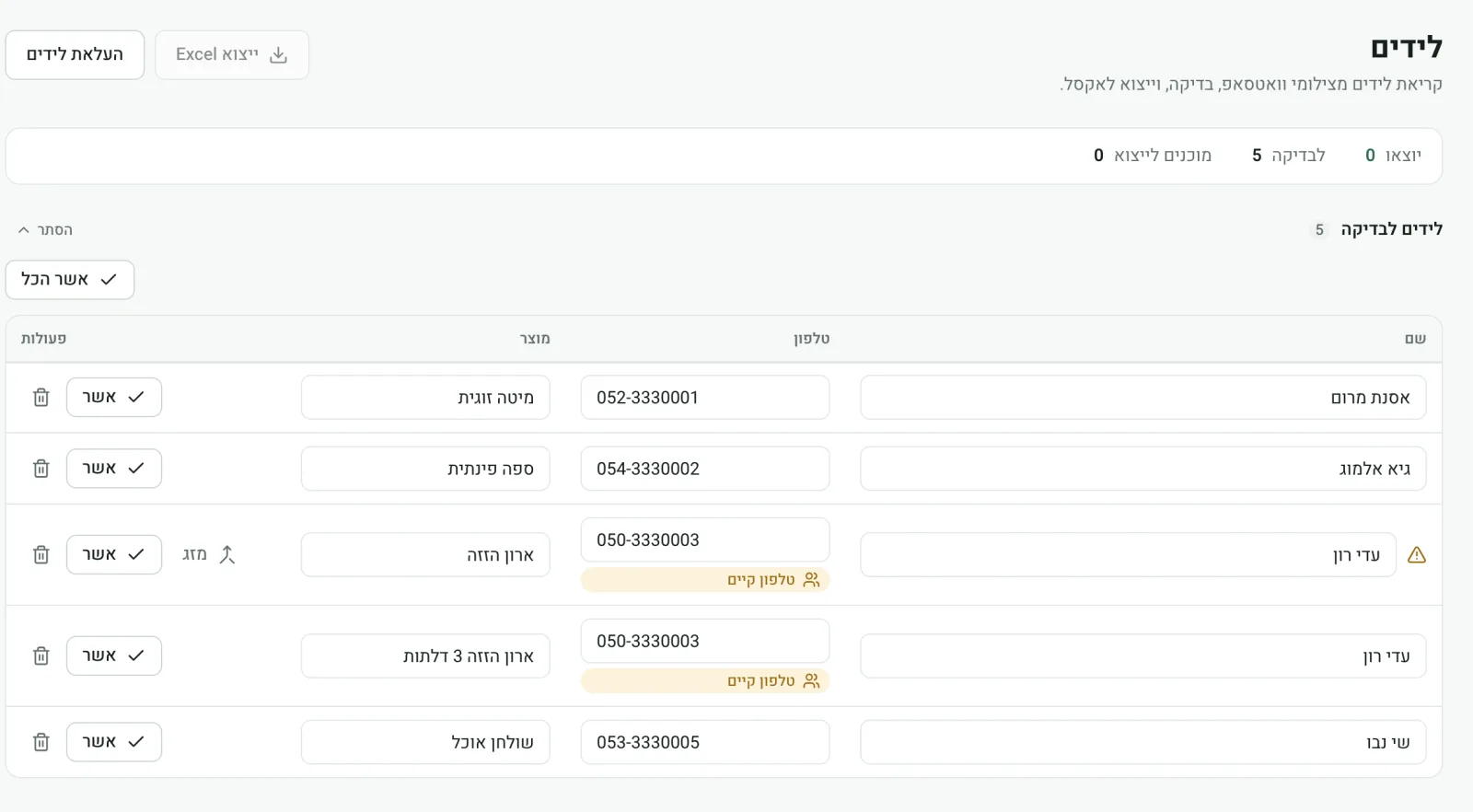Approve the גיא אלמוג lead
This screenshot has height=812, width=1473.
pos(114,469)
